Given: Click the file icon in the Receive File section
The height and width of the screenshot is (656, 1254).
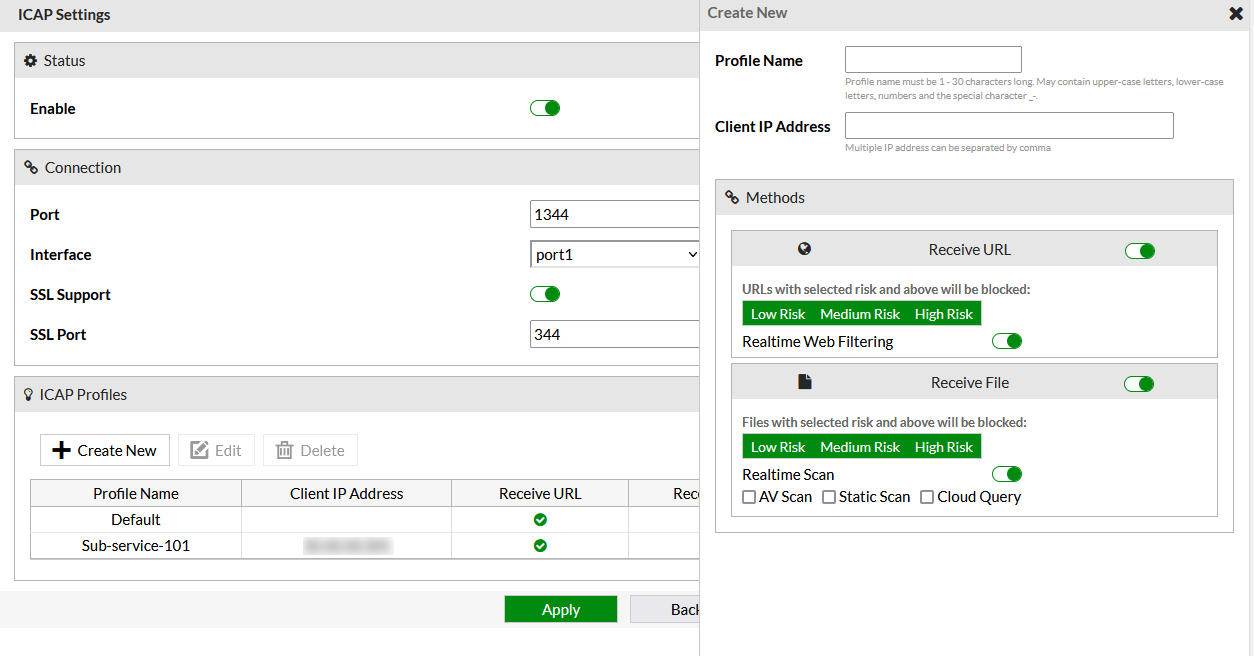Looking at the screenshot, I should 805,381.
